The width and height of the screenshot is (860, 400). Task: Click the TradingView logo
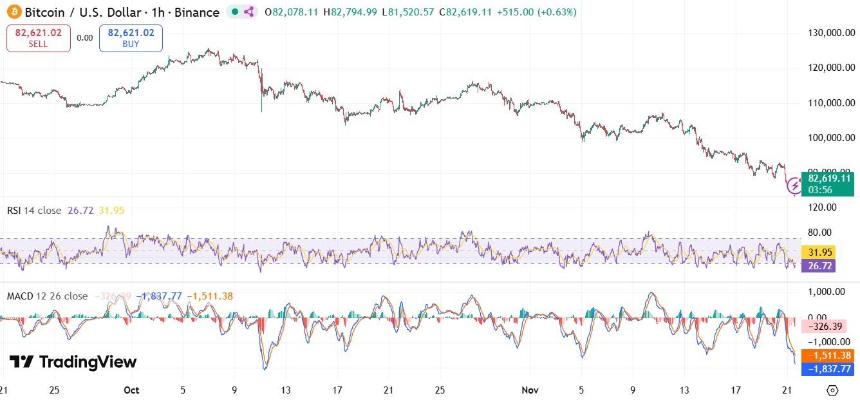click(x=73, y=362)
